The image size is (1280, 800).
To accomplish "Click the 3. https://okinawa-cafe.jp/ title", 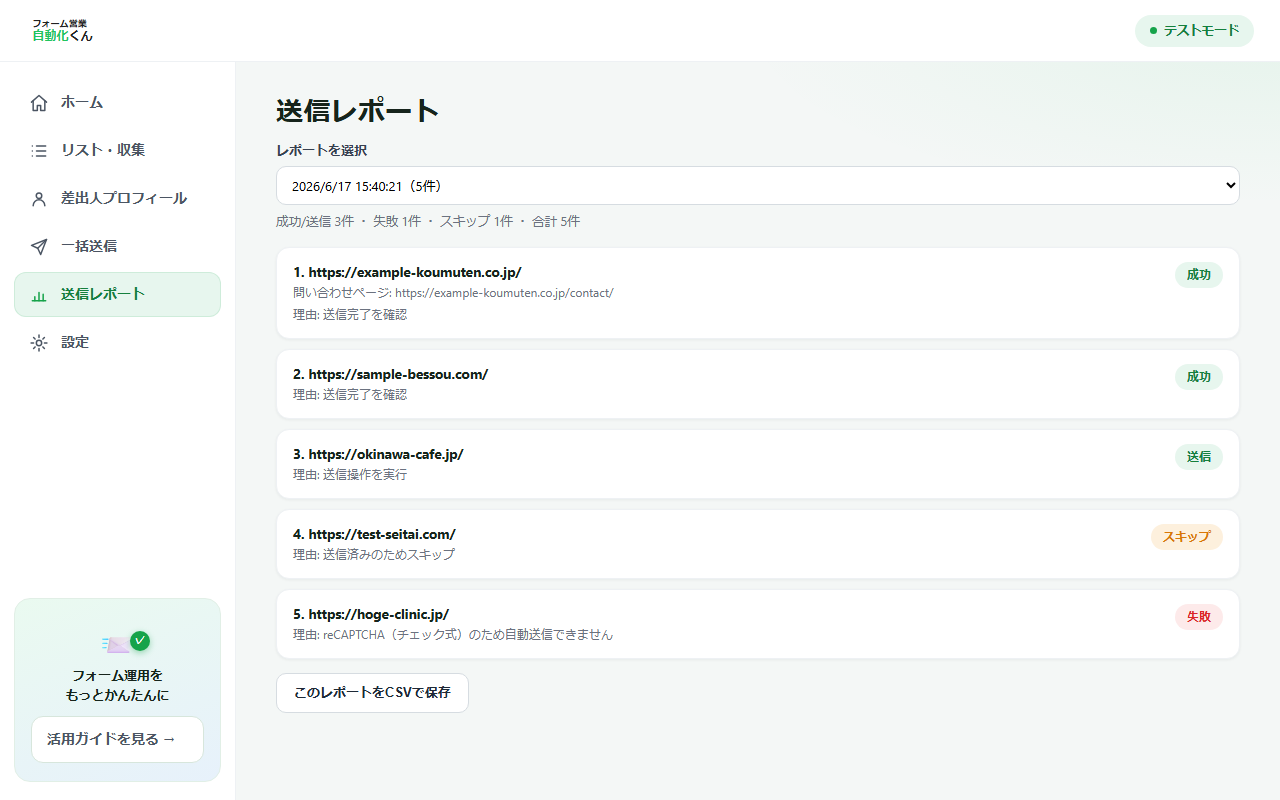I will coord(378,454).
